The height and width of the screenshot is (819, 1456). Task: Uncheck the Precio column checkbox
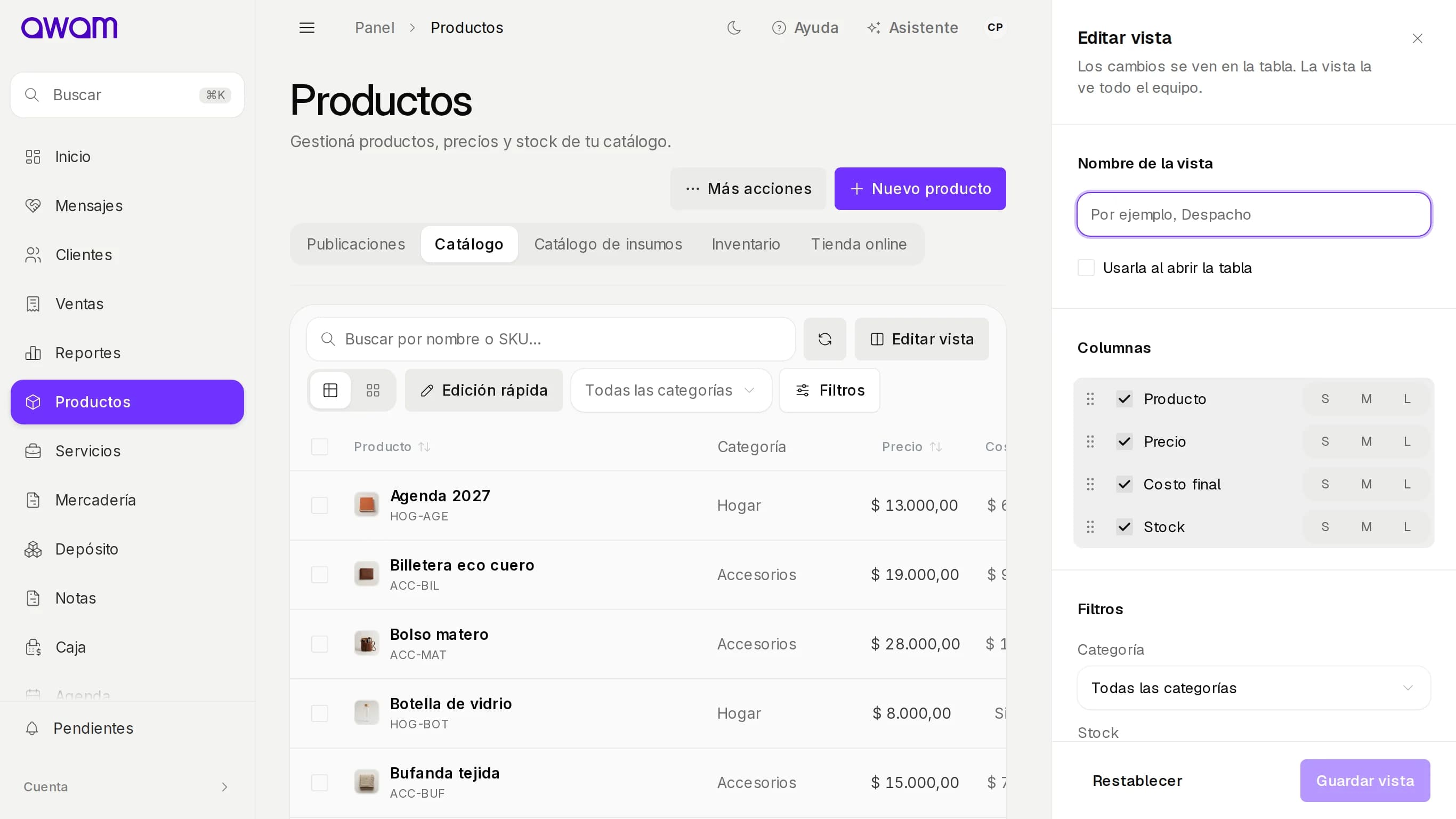(x=1124, y=441)
